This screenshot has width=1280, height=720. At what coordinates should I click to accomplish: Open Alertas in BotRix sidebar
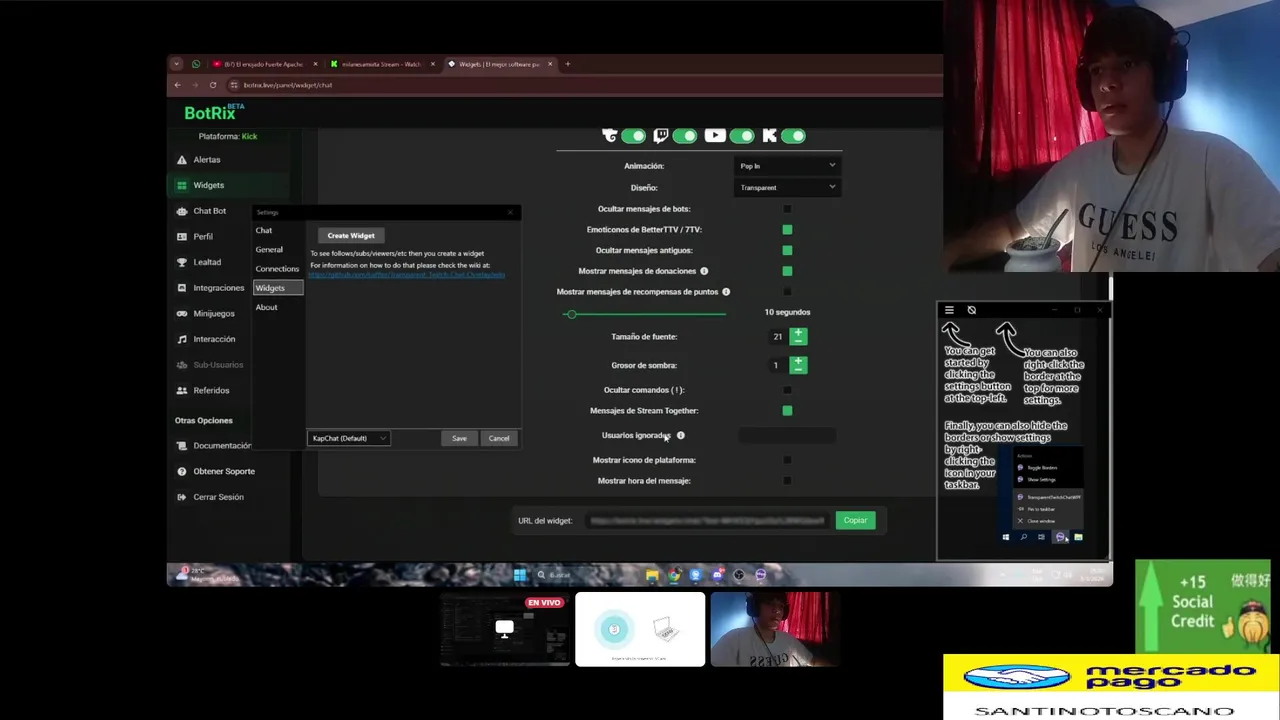[x=207, y=160]
